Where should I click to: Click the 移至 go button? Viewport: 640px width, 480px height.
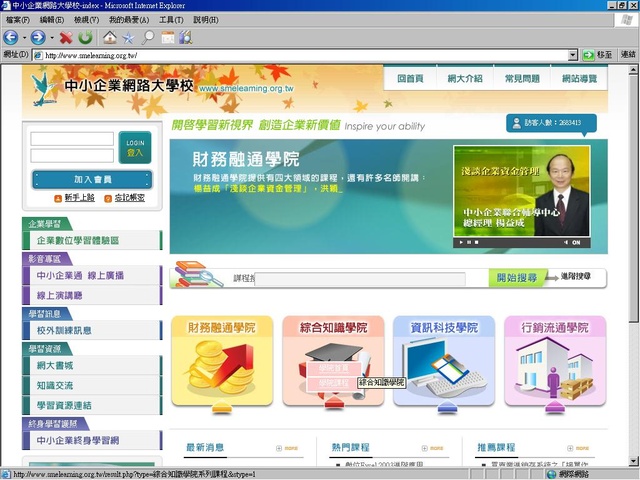coord(598,55)
